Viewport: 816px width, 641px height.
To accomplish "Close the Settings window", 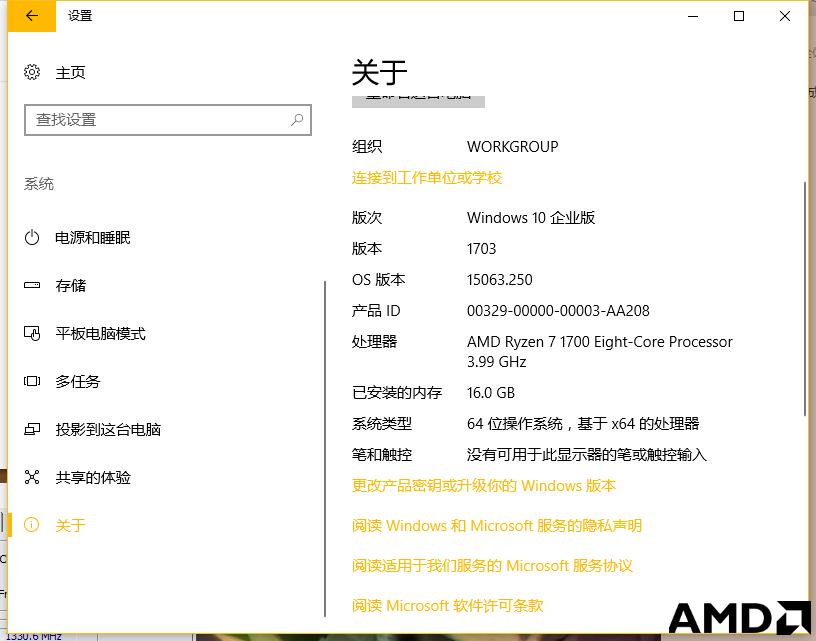I will coord(785,16).
